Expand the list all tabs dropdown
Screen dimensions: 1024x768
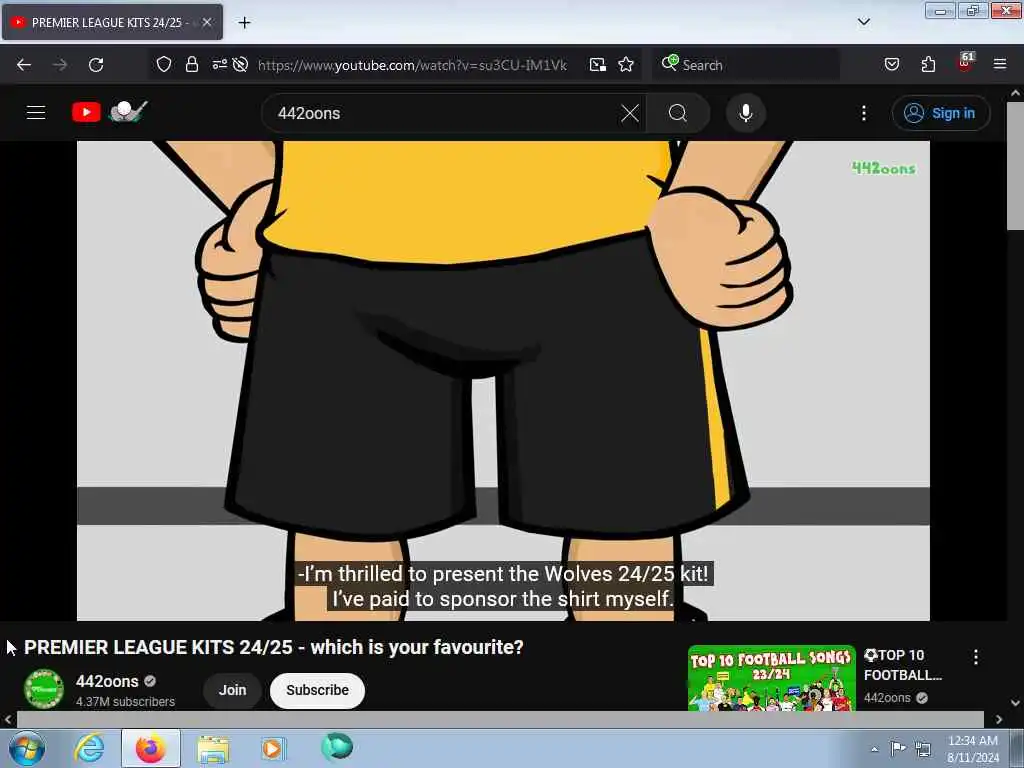pos(863,22)
